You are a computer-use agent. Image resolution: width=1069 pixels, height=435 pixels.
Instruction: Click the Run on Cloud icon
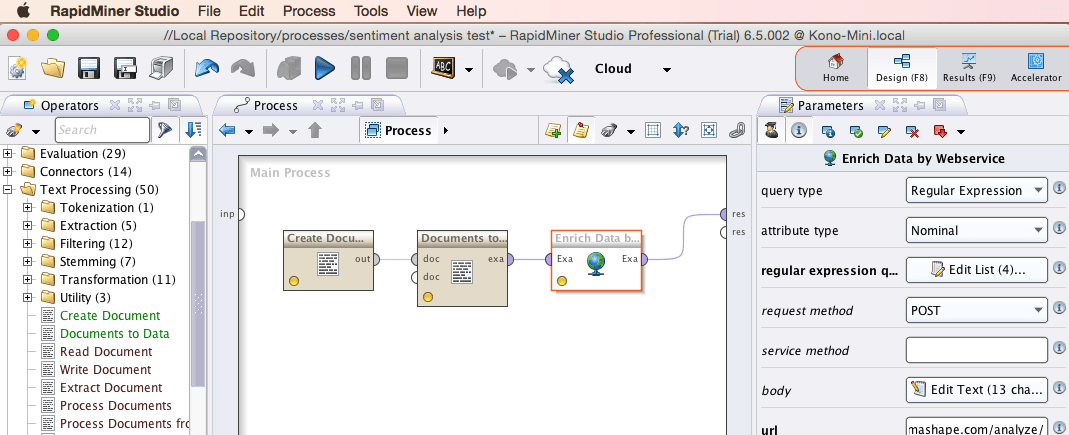505,68
